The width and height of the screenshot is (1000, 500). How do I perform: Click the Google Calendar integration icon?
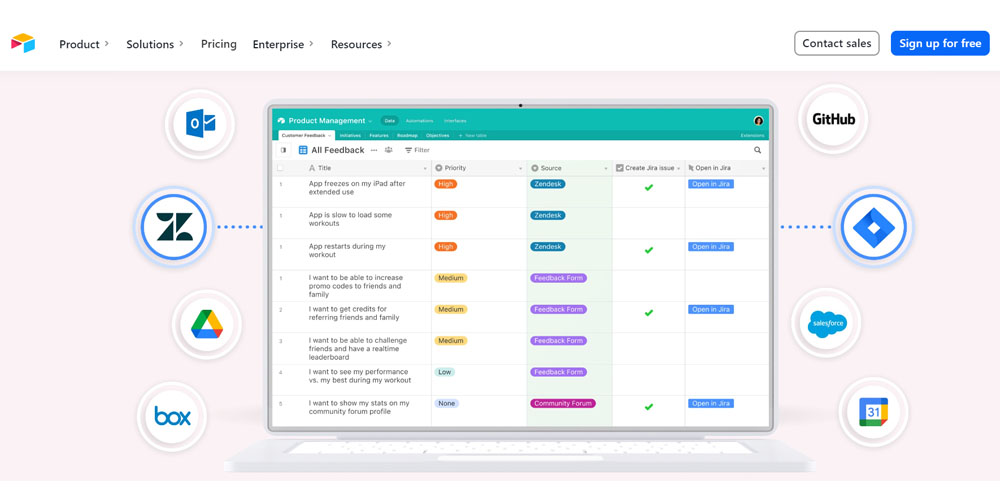coord(873,412)
